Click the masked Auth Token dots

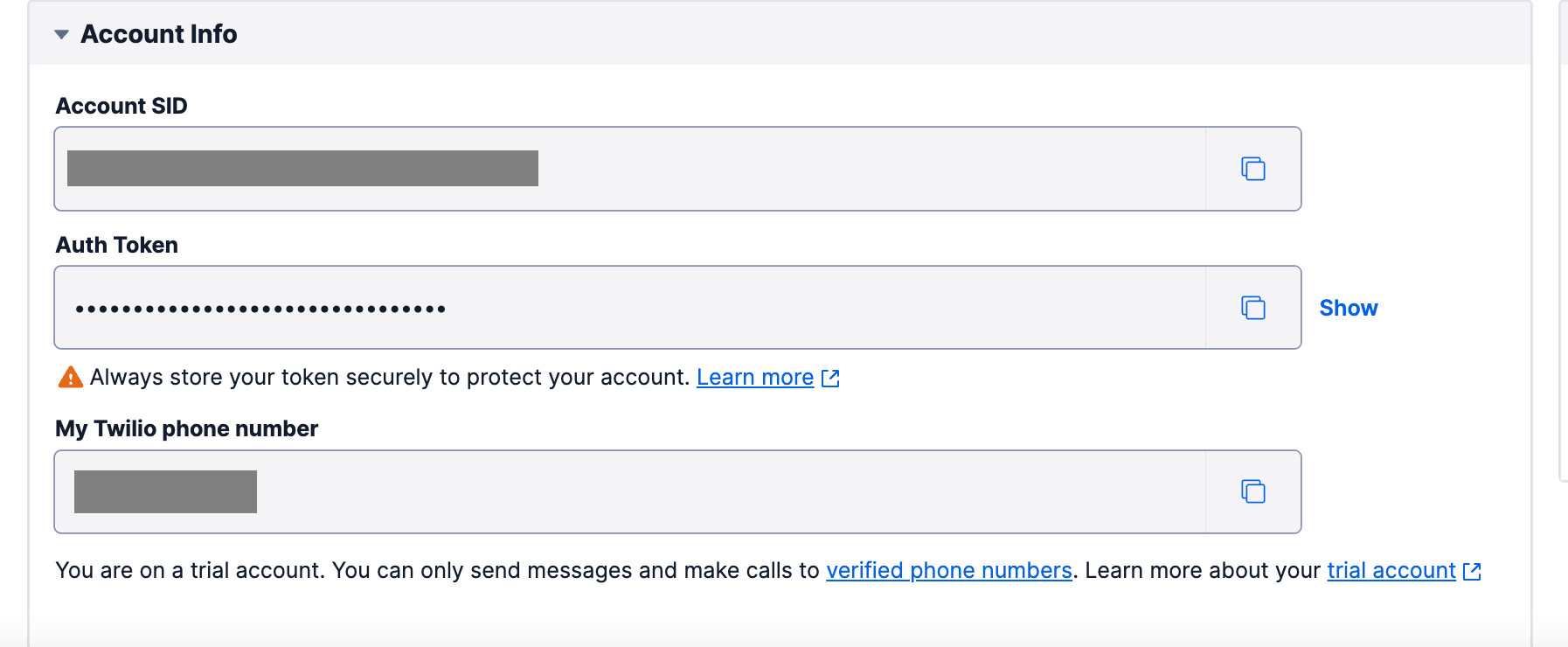tap(260, 309)
